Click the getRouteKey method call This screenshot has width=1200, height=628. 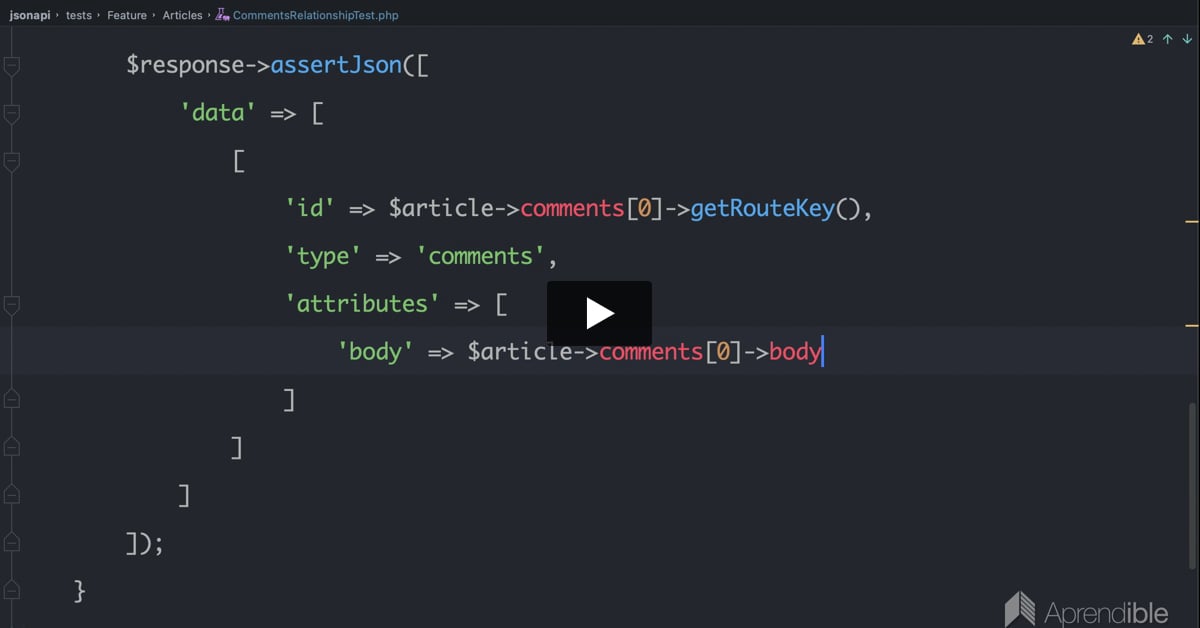(762, 209)
